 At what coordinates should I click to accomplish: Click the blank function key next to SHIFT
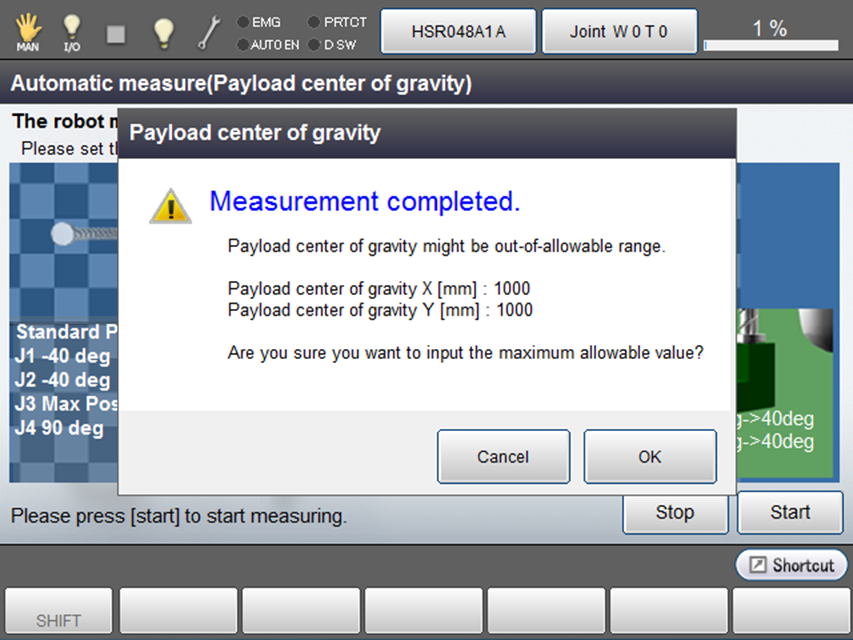[x=179, y=612]
